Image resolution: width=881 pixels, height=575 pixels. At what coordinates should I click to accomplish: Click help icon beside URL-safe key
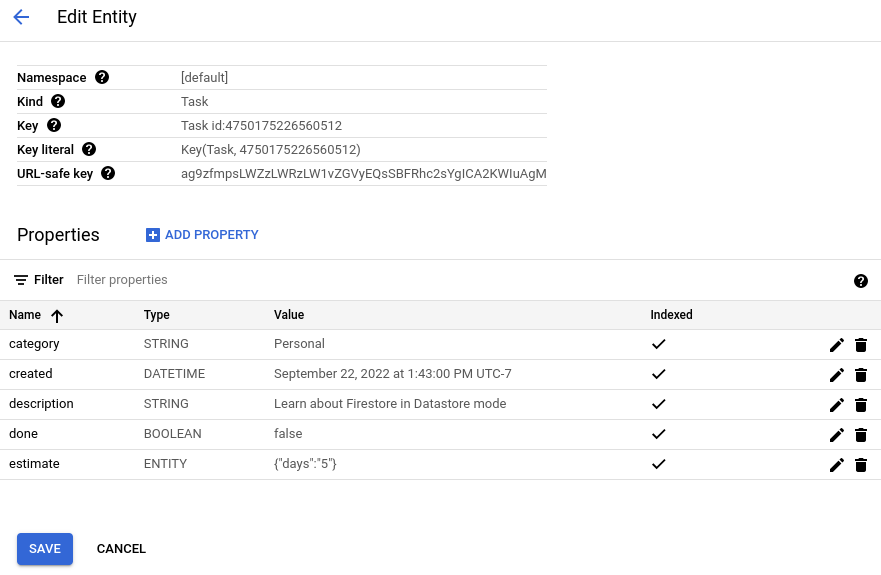coord(108,174)
